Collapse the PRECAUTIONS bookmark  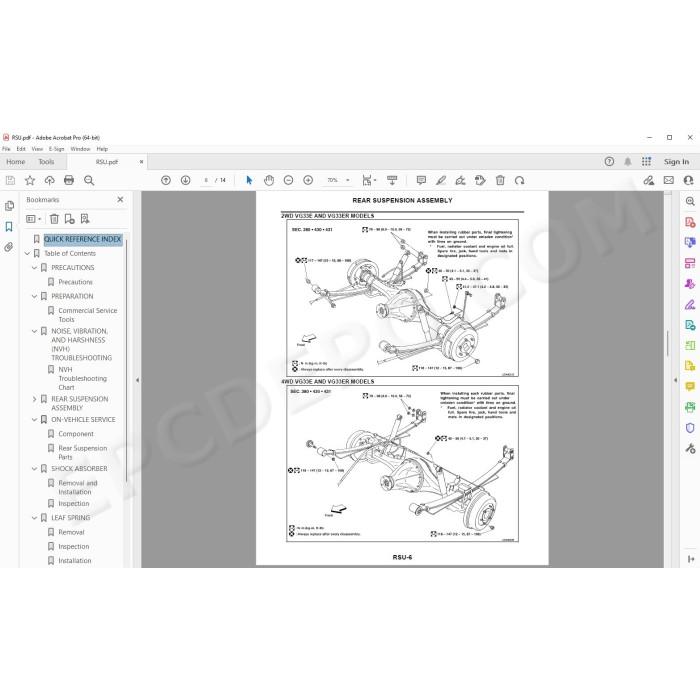[x=34, y=268]
